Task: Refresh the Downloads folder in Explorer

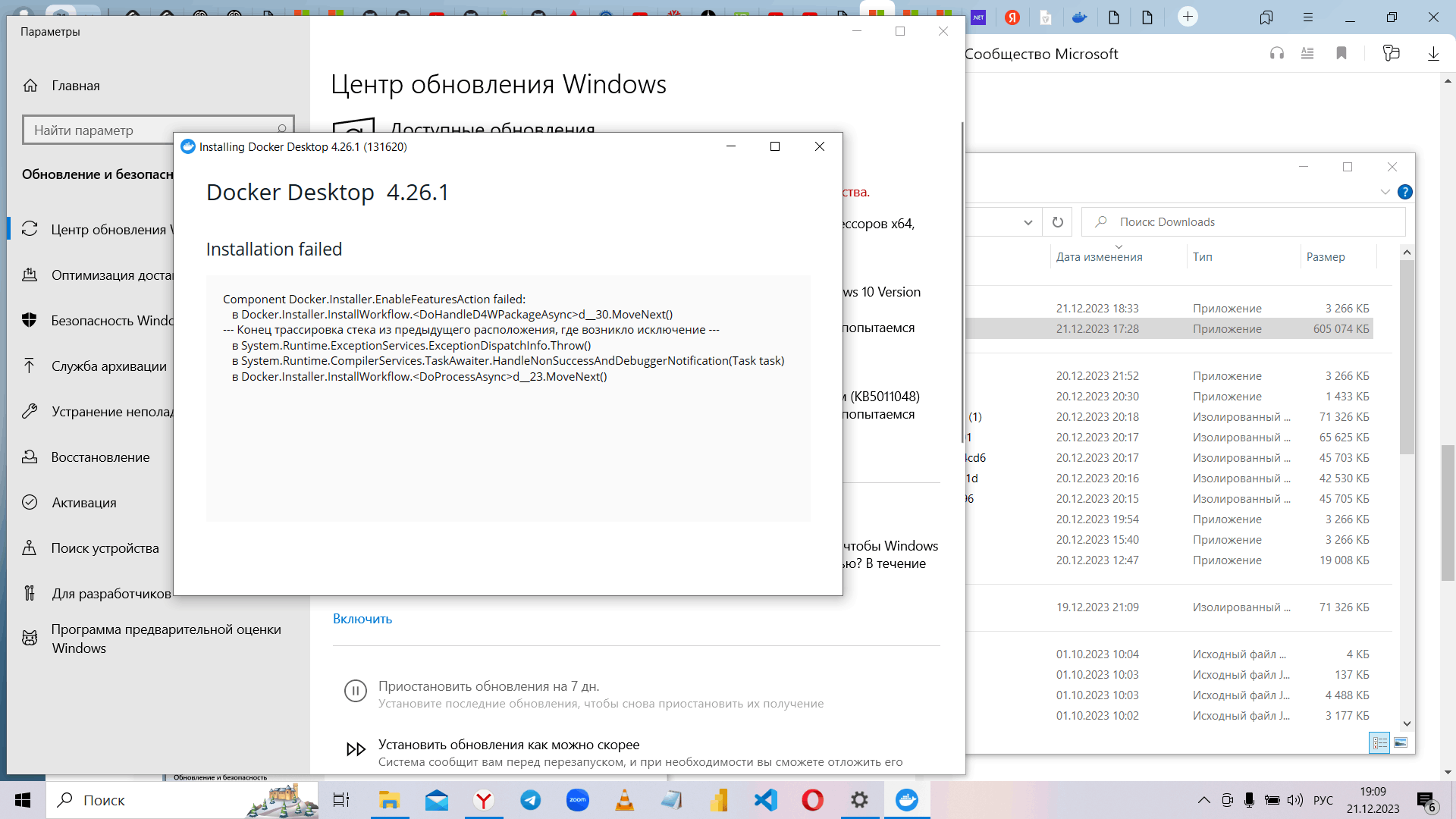Action: click(1058, 222)
